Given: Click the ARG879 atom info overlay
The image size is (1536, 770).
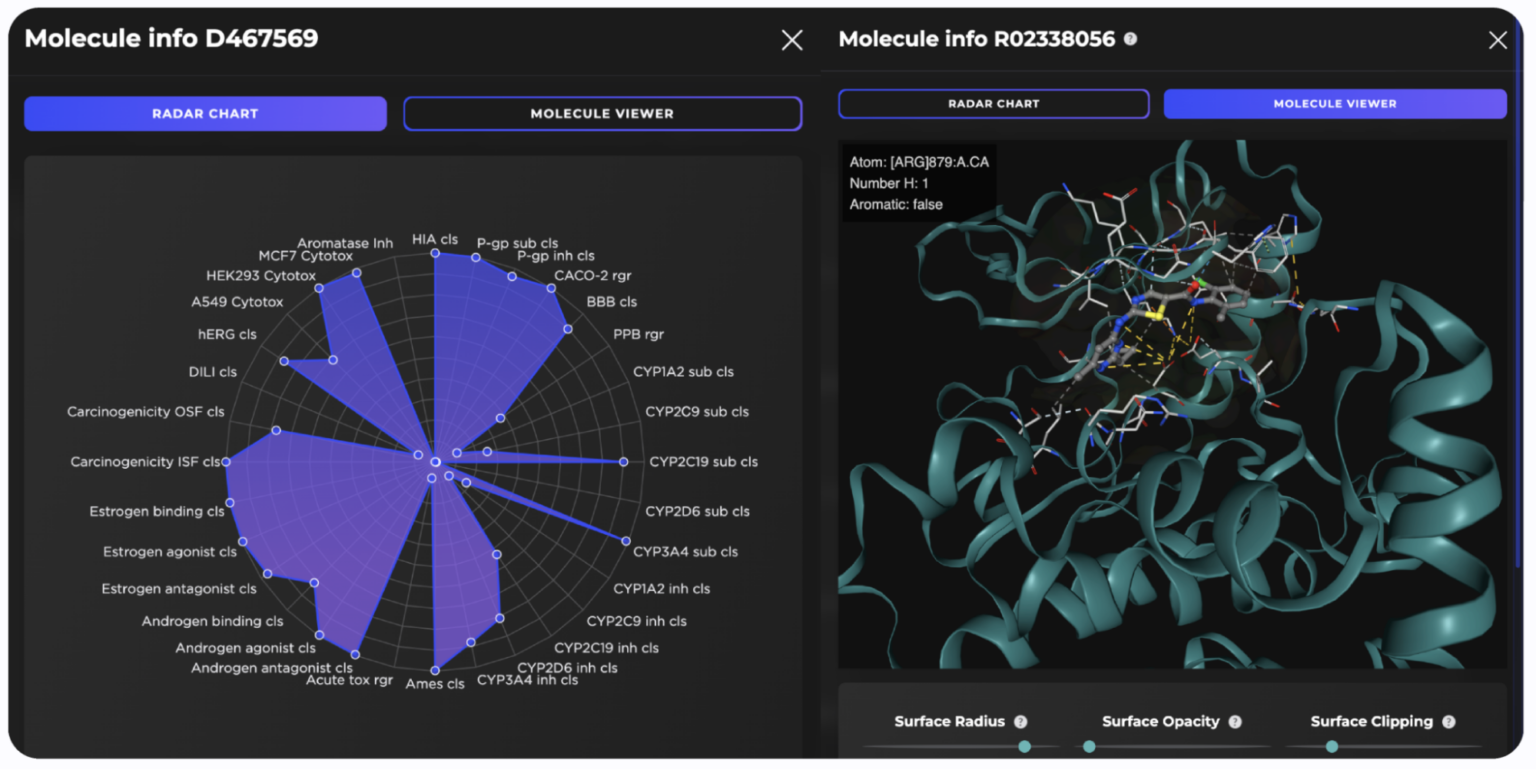Looking at the screenshot, I should click(921, 184).
